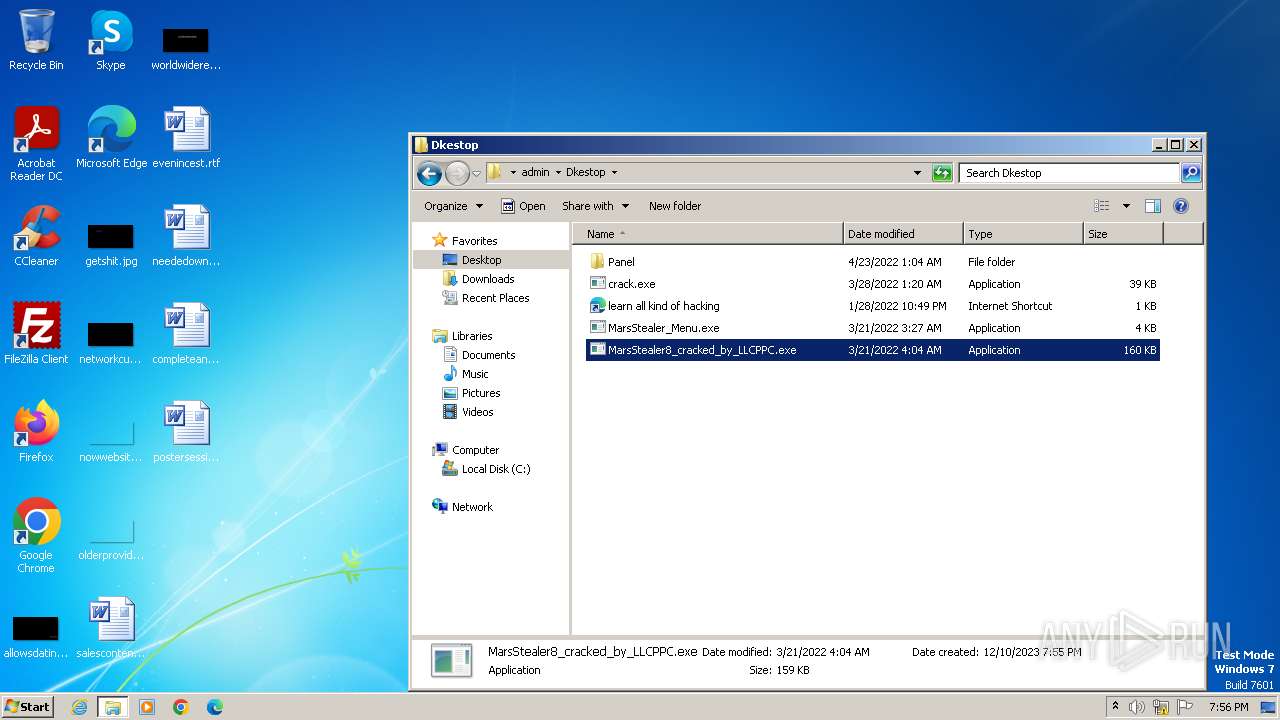Select Music library

point(475,374)
